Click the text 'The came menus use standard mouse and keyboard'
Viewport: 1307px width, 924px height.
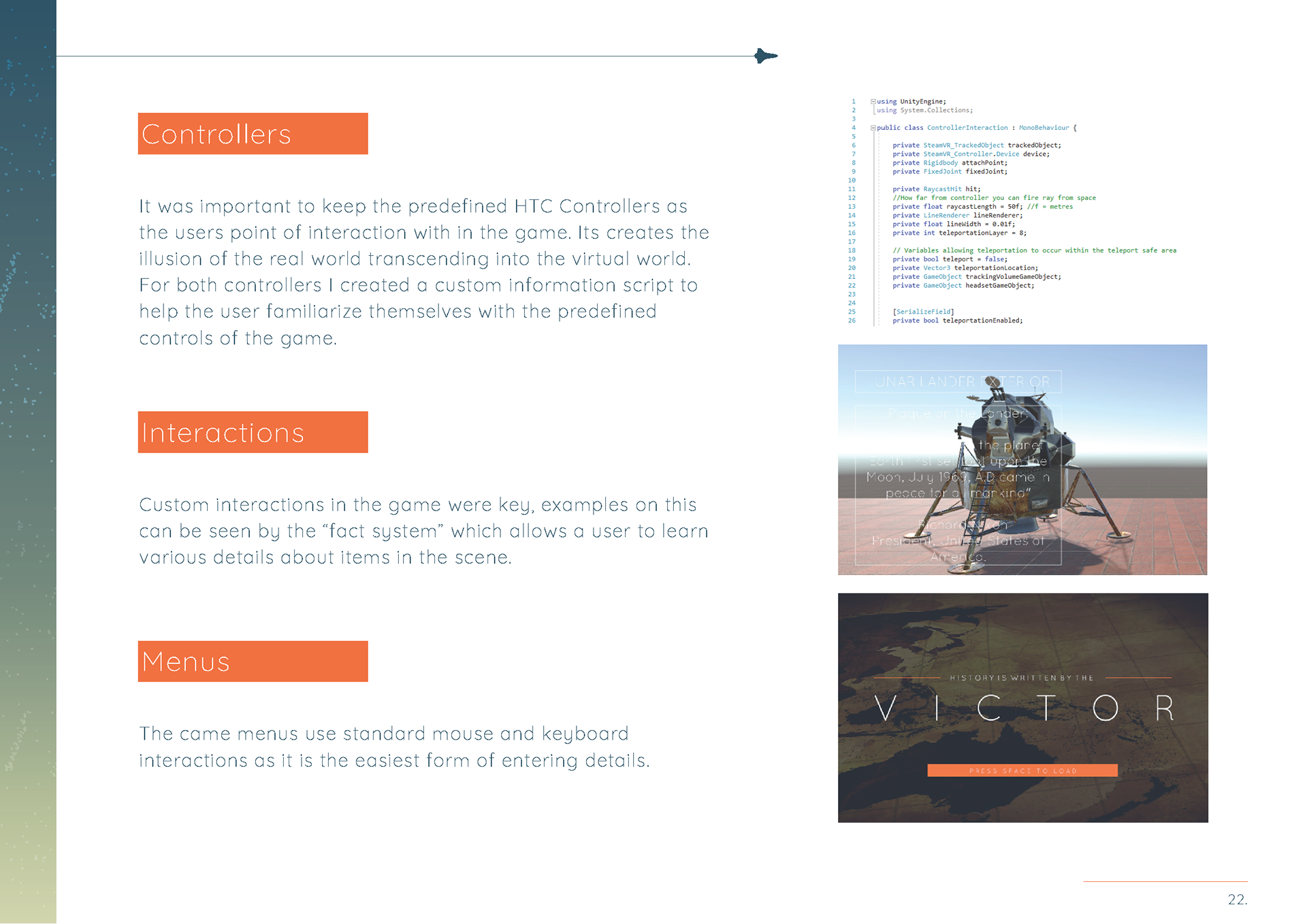pyautogui.click(x=384, y=733)
